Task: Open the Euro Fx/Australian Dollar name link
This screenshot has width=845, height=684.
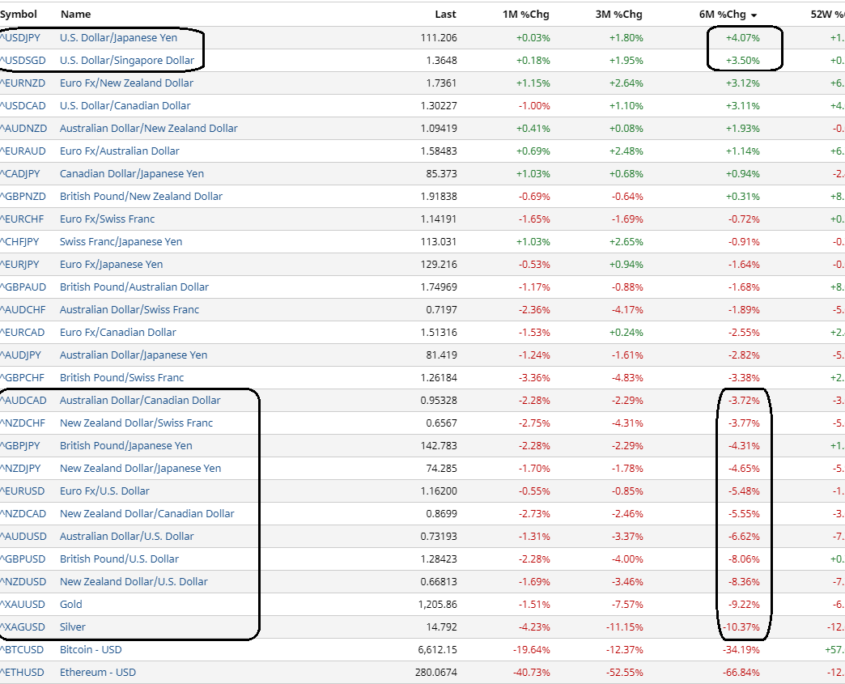Action: tap(122, 151)
